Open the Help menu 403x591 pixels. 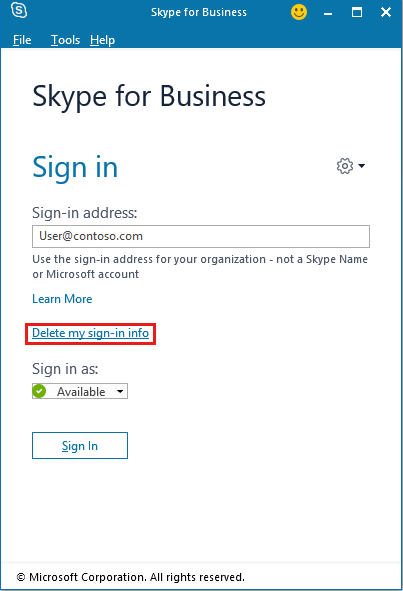click(102, 40)
